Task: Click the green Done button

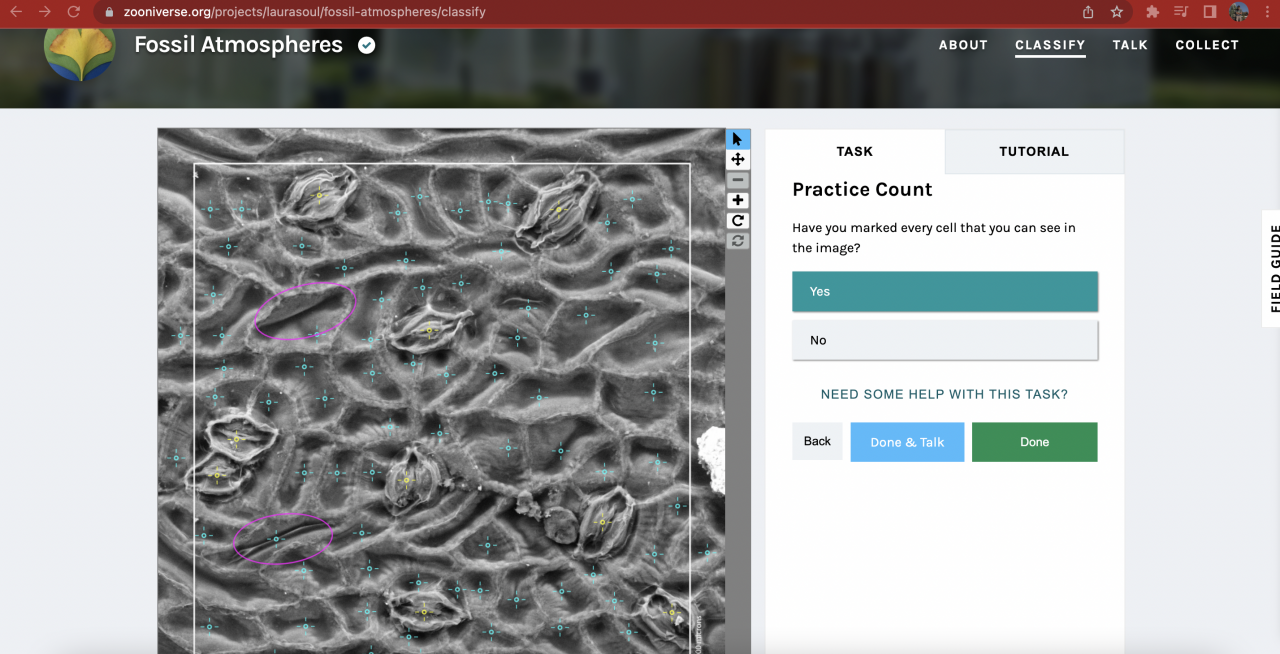Action: coord(1034,442)
